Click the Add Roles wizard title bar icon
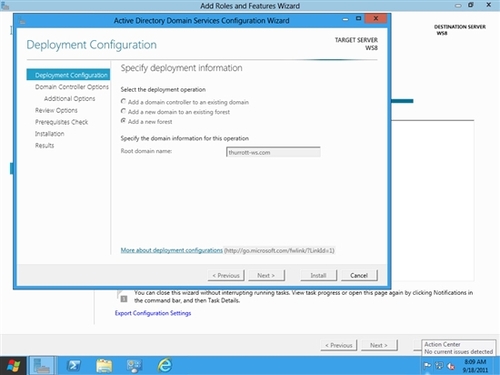 [x=5, y=6]
